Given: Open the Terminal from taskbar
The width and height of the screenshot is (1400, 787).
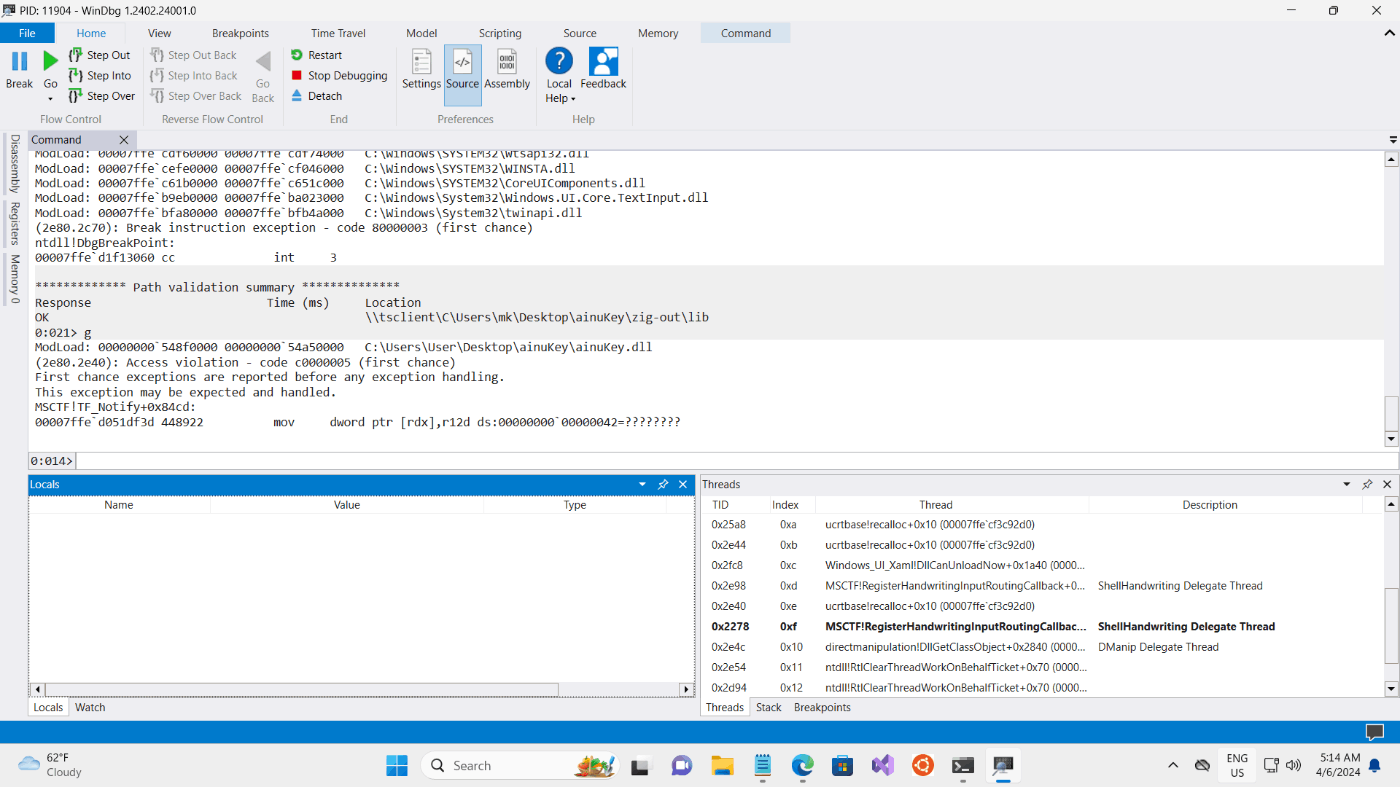Looking at the screenshot, I should click(963, 765).
